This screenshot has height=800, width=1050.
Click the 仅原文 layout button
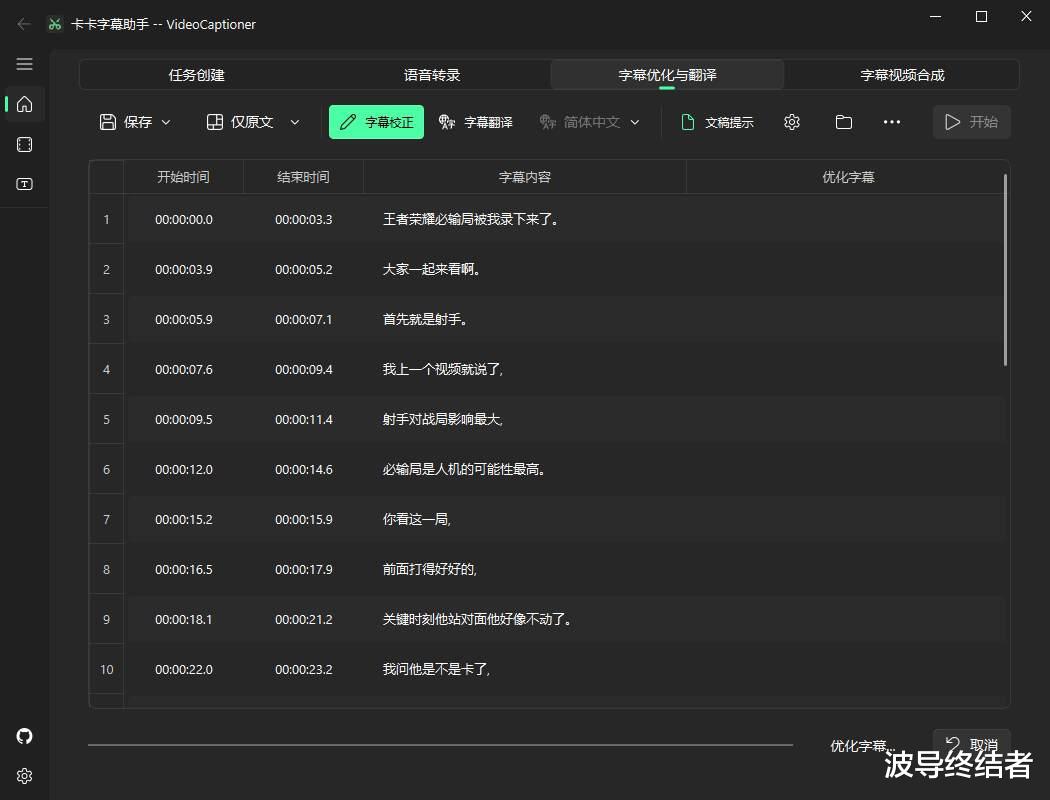(240, 122)
